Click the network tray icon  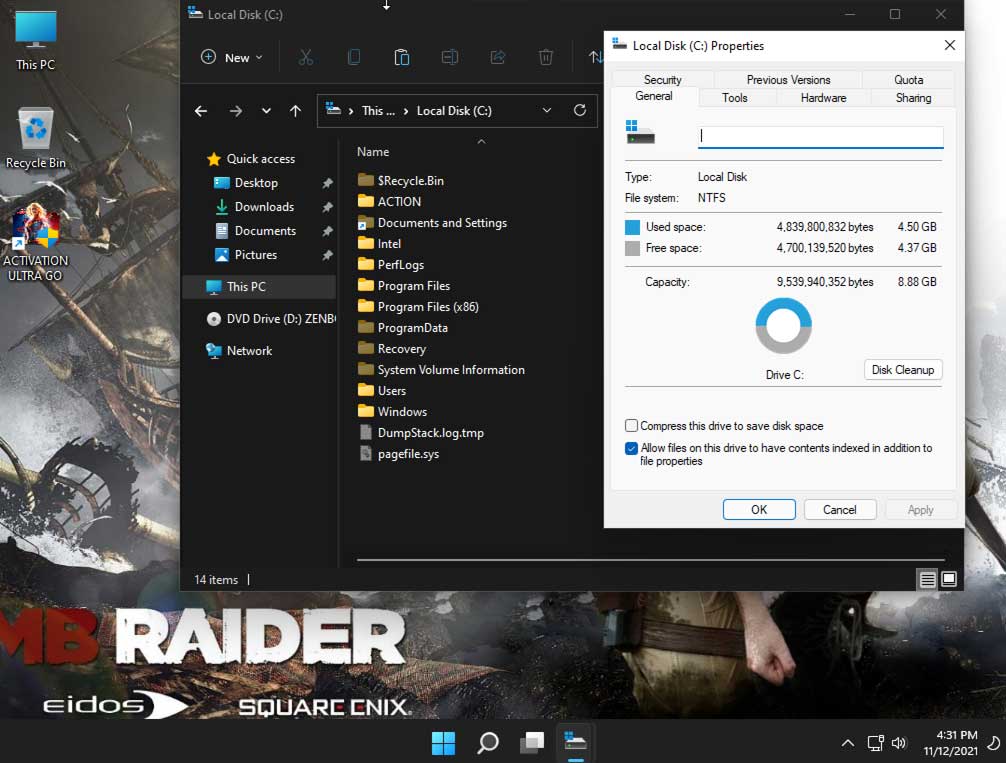(x=875, y=743)
